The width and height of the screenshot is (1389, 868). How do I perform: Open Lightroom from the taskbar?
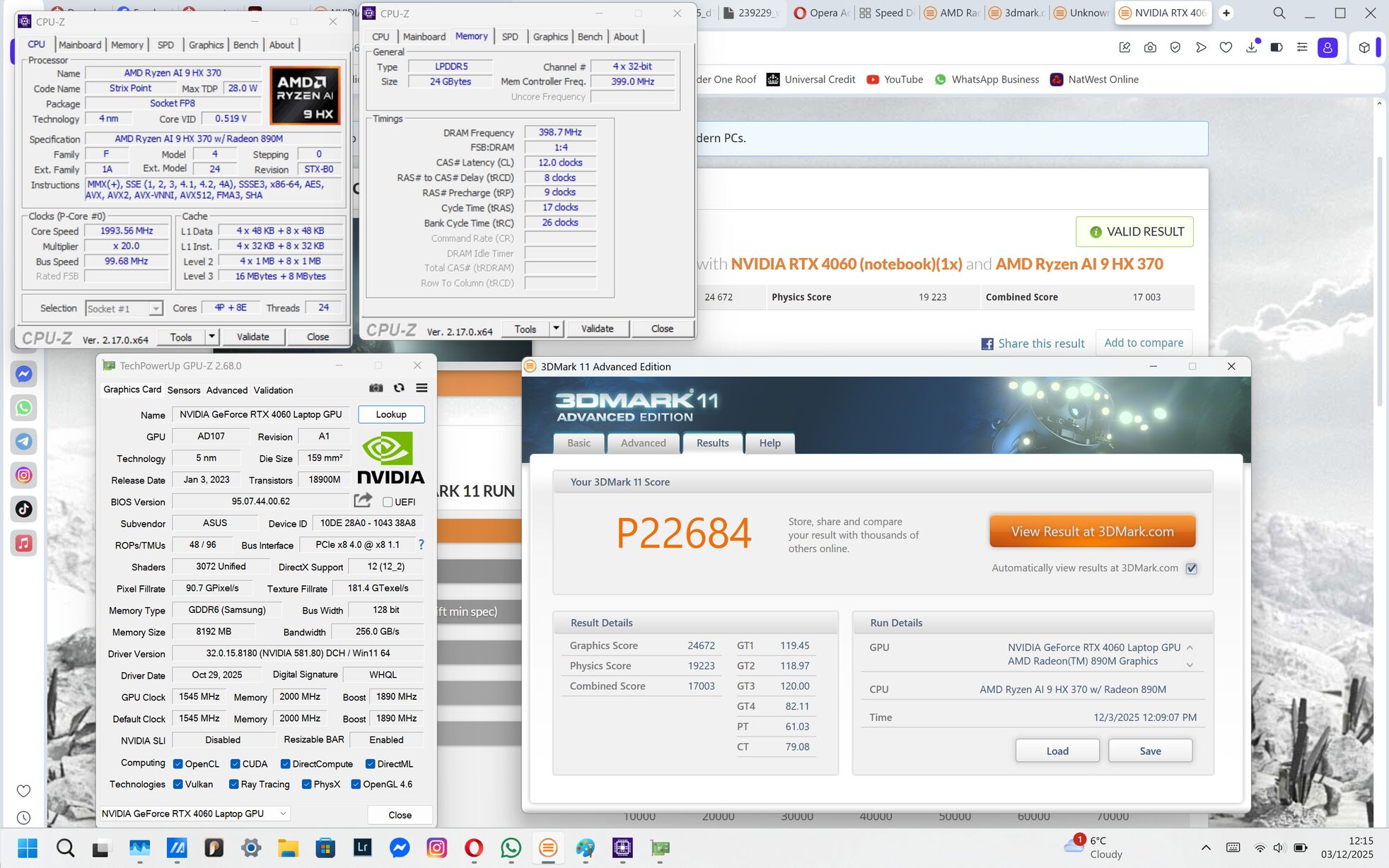(x=363, y=848)
